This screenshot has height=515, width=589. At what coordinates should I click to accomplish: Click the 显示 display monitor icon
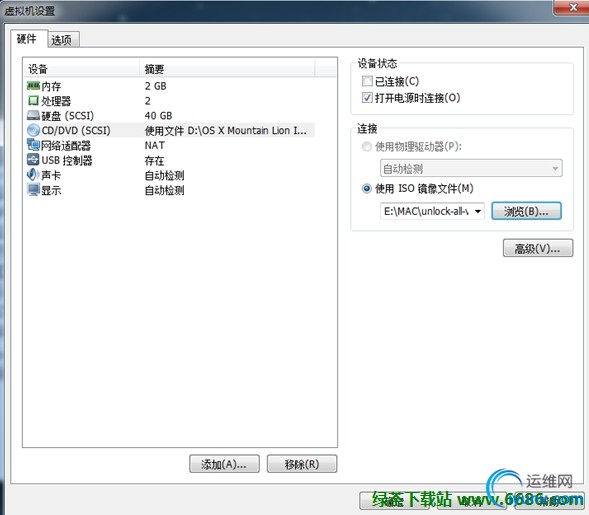(x=33, y=190)
